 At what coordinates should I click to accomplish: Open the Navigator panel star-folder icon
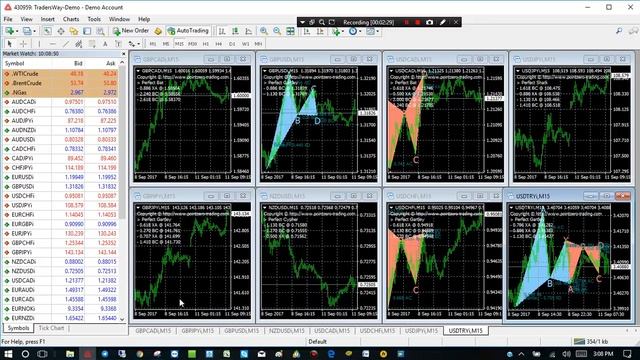click(x=74, y=31)
